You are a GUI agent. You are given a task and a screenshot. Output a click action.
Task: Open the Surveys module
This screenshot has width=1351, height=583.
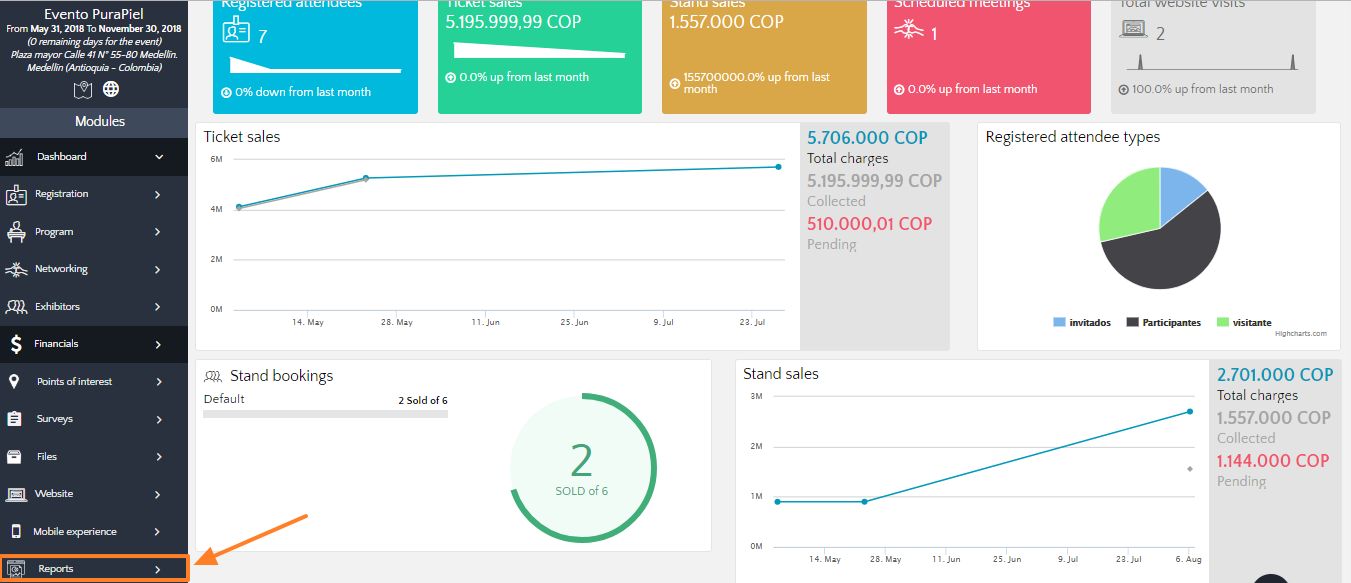tap(55, 419)
